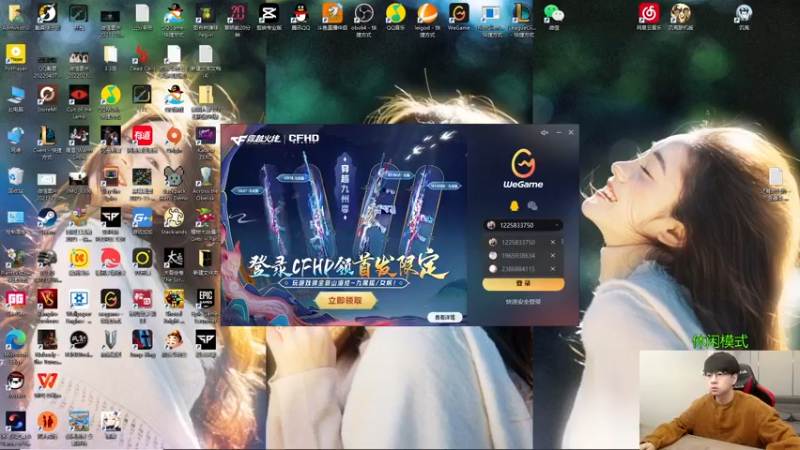Open the LeagueClient shortcut in top row
The height and width of the screenshot is (450, 800).
tap(522, 19)
